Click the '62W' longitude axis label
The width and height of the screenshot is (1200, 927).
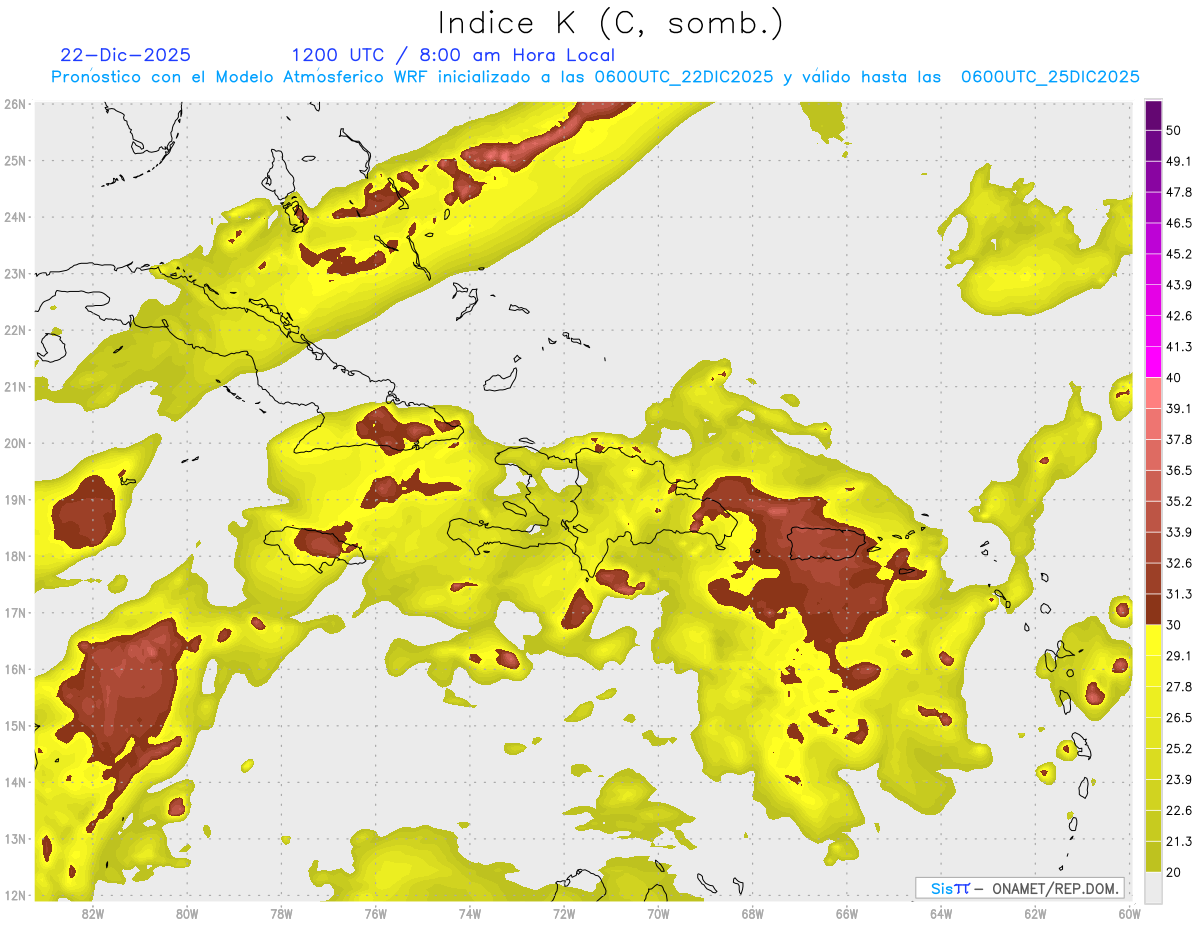click(x=1035, y=914)
